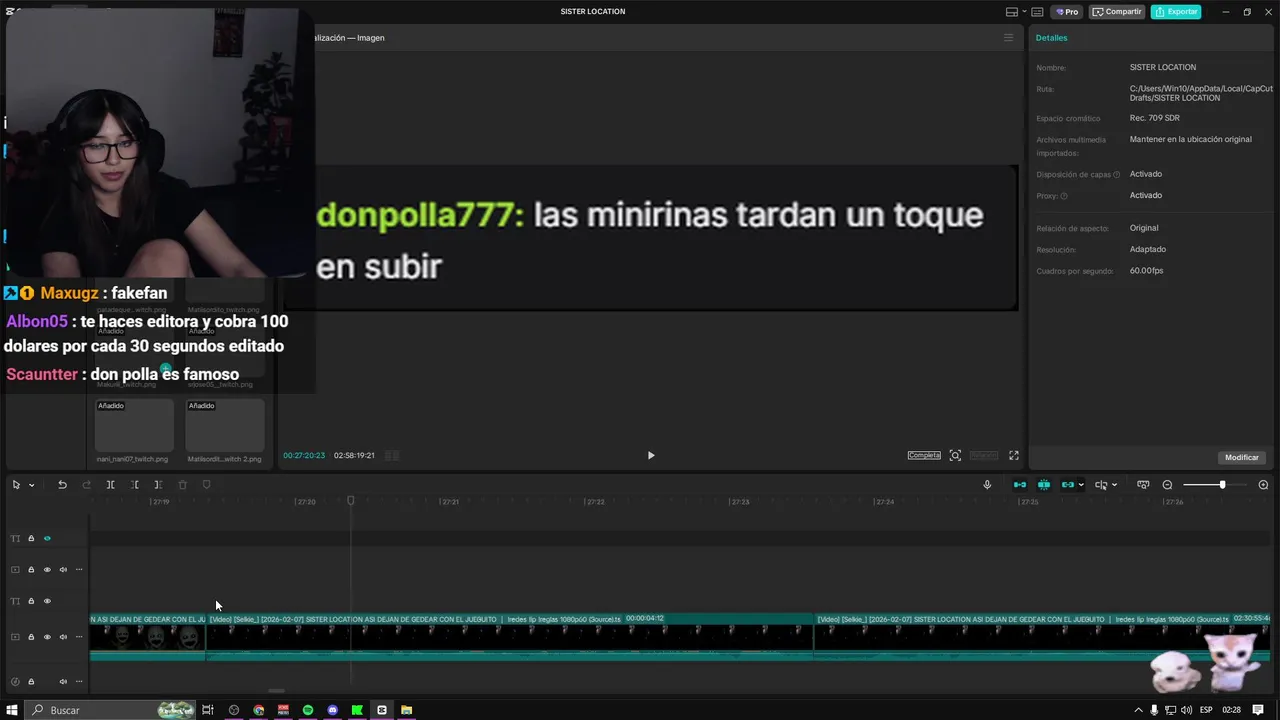Screen dimensions: 1280x720
Task: Click the 27:22 mark on timeline ruler
Action: (x=594, y=502)
